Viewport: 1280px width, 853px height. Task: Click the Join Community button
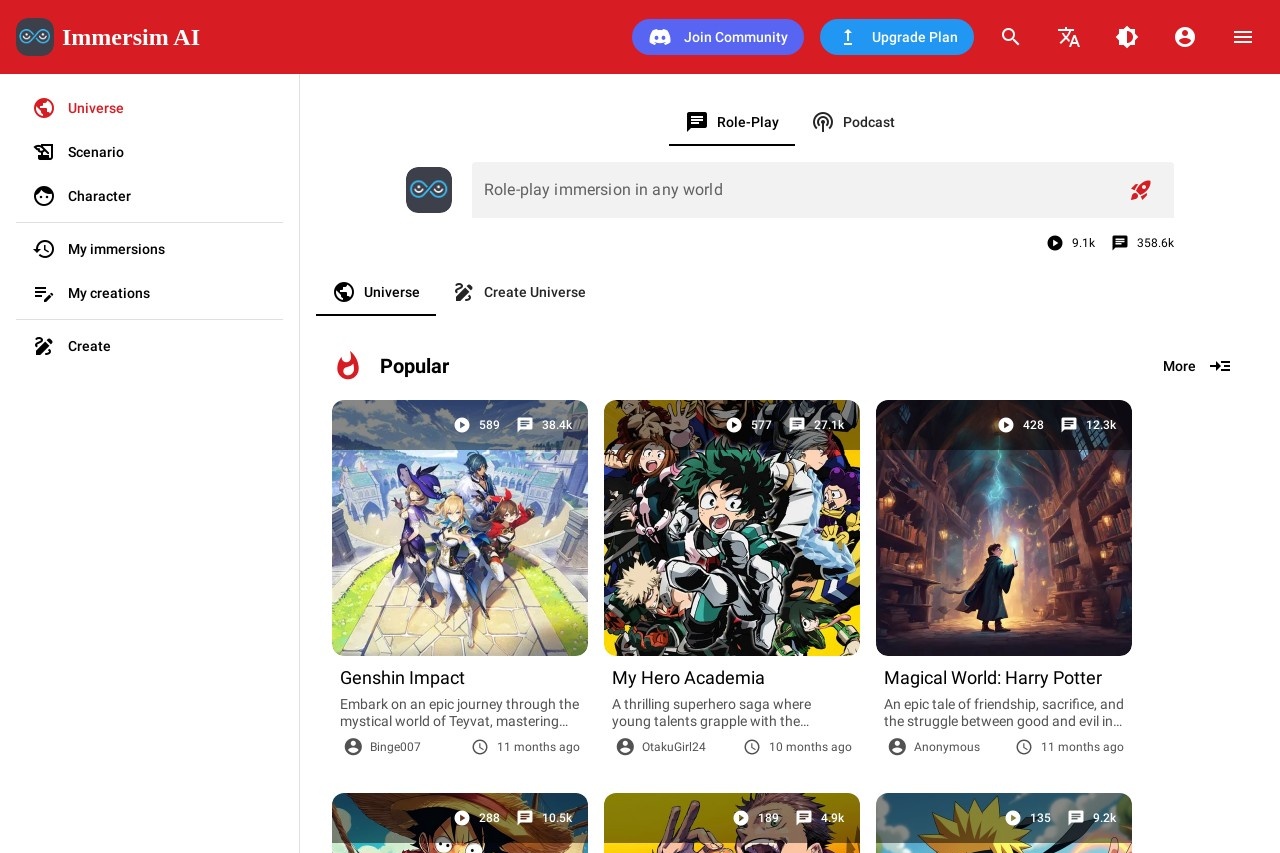click(x=718, y=37)
